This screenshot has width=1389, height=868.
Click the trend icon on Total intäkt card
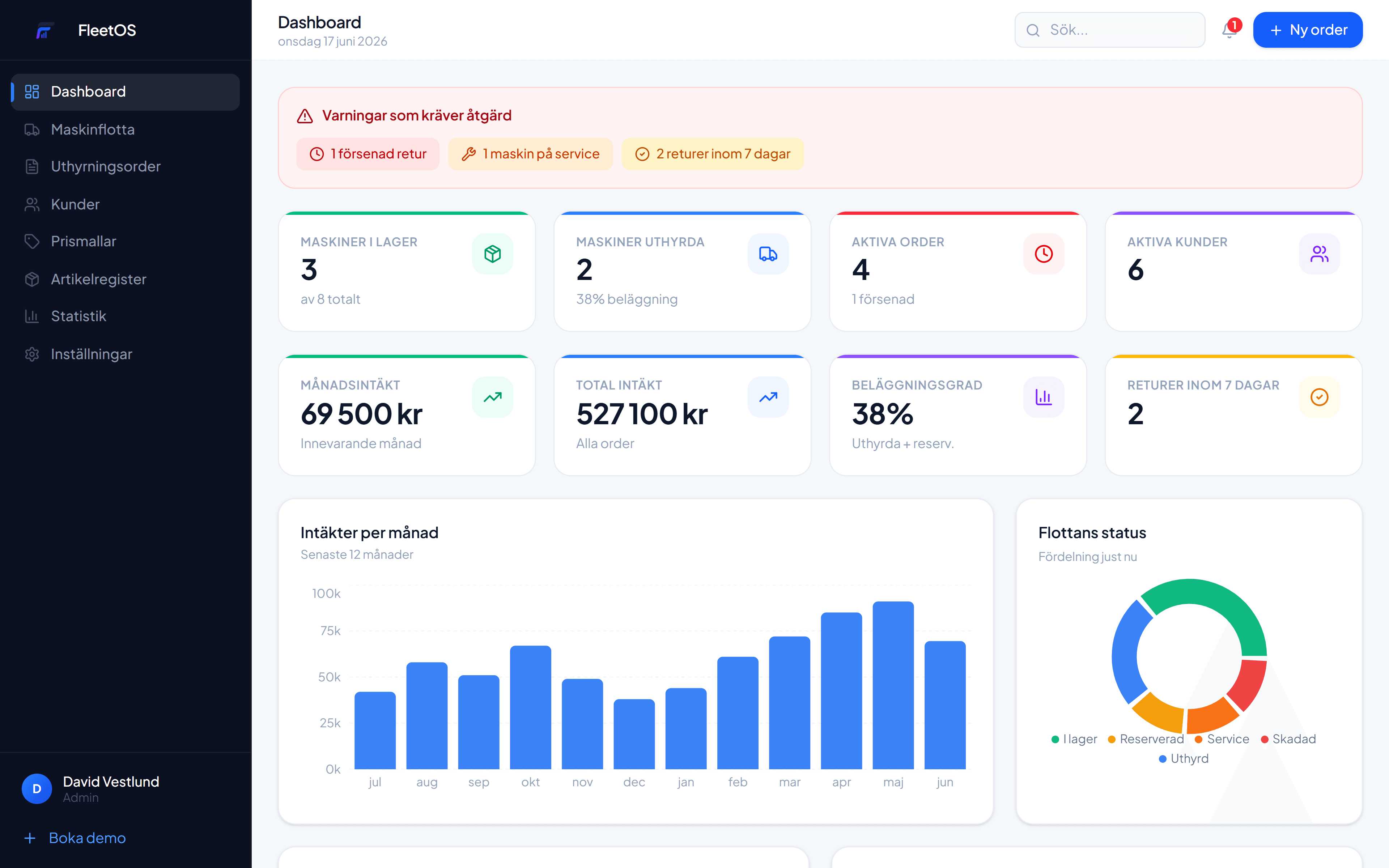(768, 397)
